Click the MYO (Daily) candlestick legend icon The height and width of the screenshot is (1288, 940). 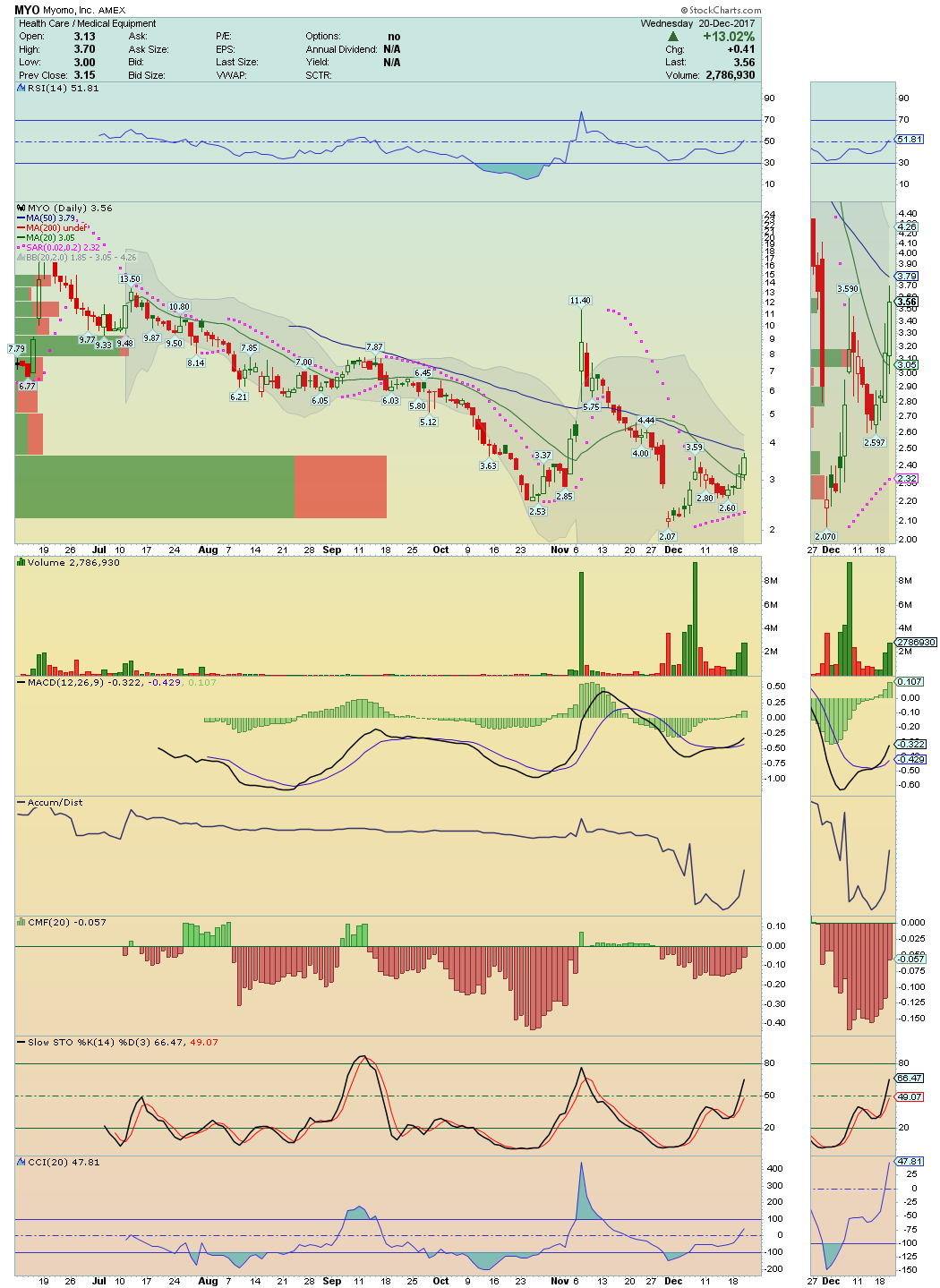[21, 208]
